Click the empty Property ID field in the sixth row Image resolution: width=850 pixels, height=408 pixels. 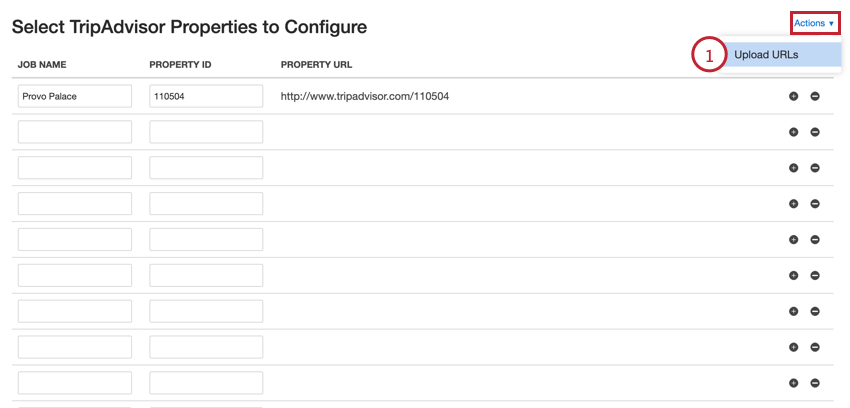click(206, 276)
